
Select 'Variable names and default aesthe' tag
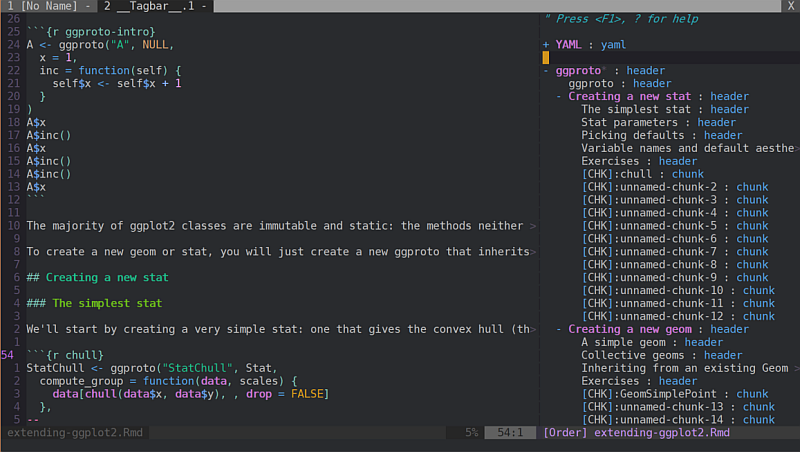pyautogui.click(x=688, y=148)
